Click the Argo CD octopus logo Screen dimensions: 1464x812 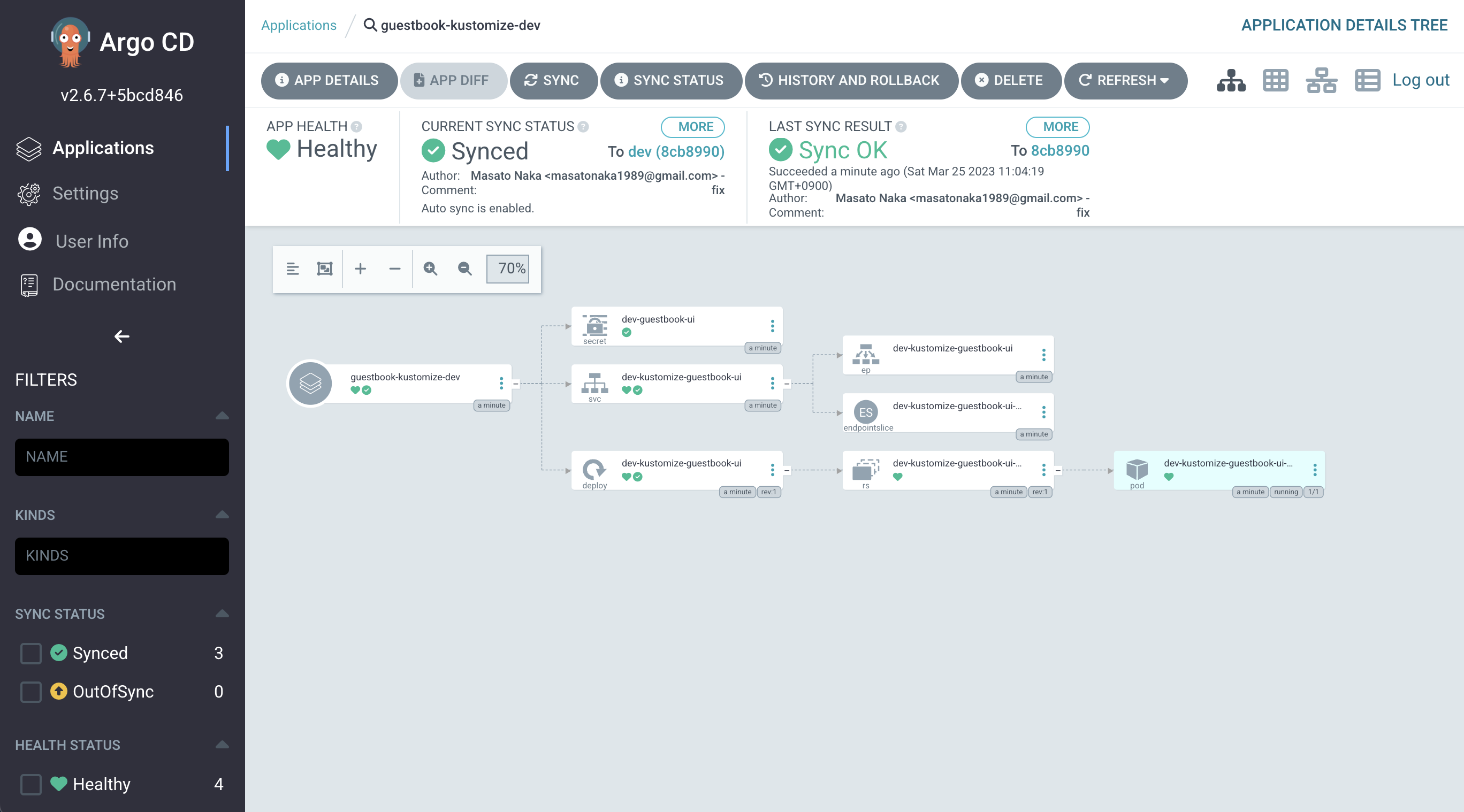pos(71,42)
